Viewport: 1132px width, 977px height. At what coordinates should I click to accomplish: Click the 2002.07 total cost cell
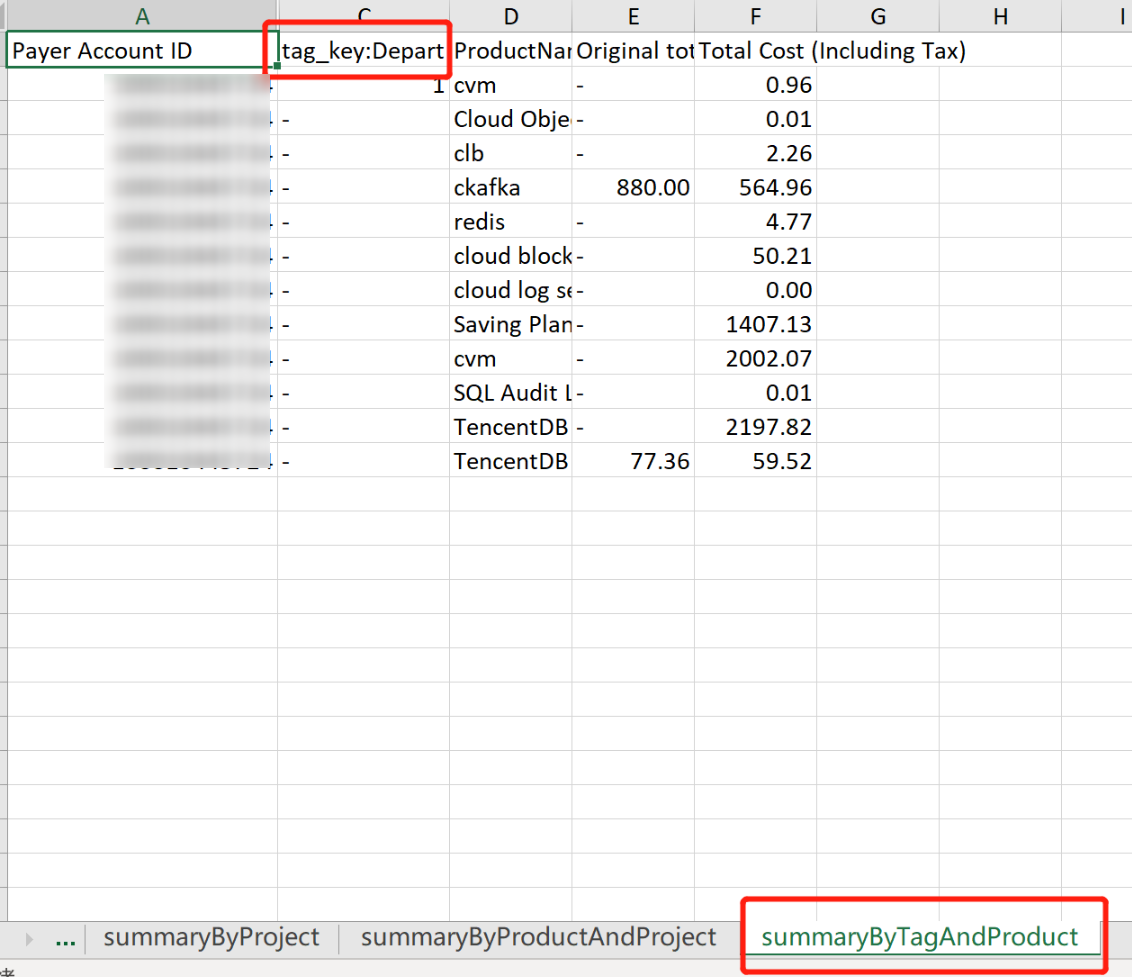[755, 358]
